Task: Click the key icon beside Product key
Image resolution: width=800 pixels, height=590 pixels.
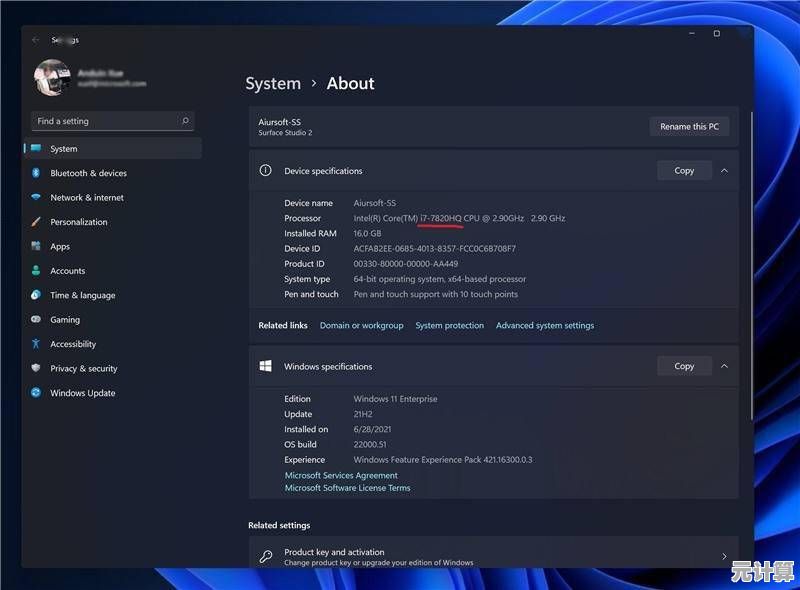Action: pos(266,556)
